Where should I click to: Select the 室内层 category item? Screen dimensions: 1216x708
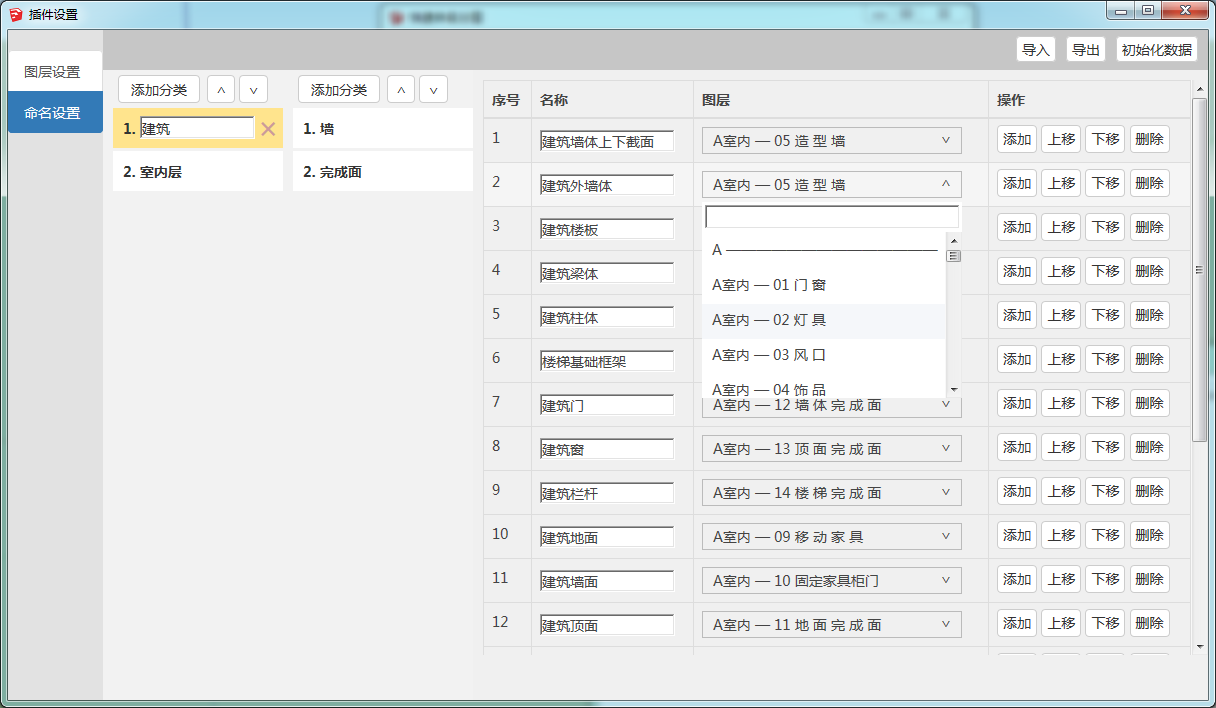[198, 172]
